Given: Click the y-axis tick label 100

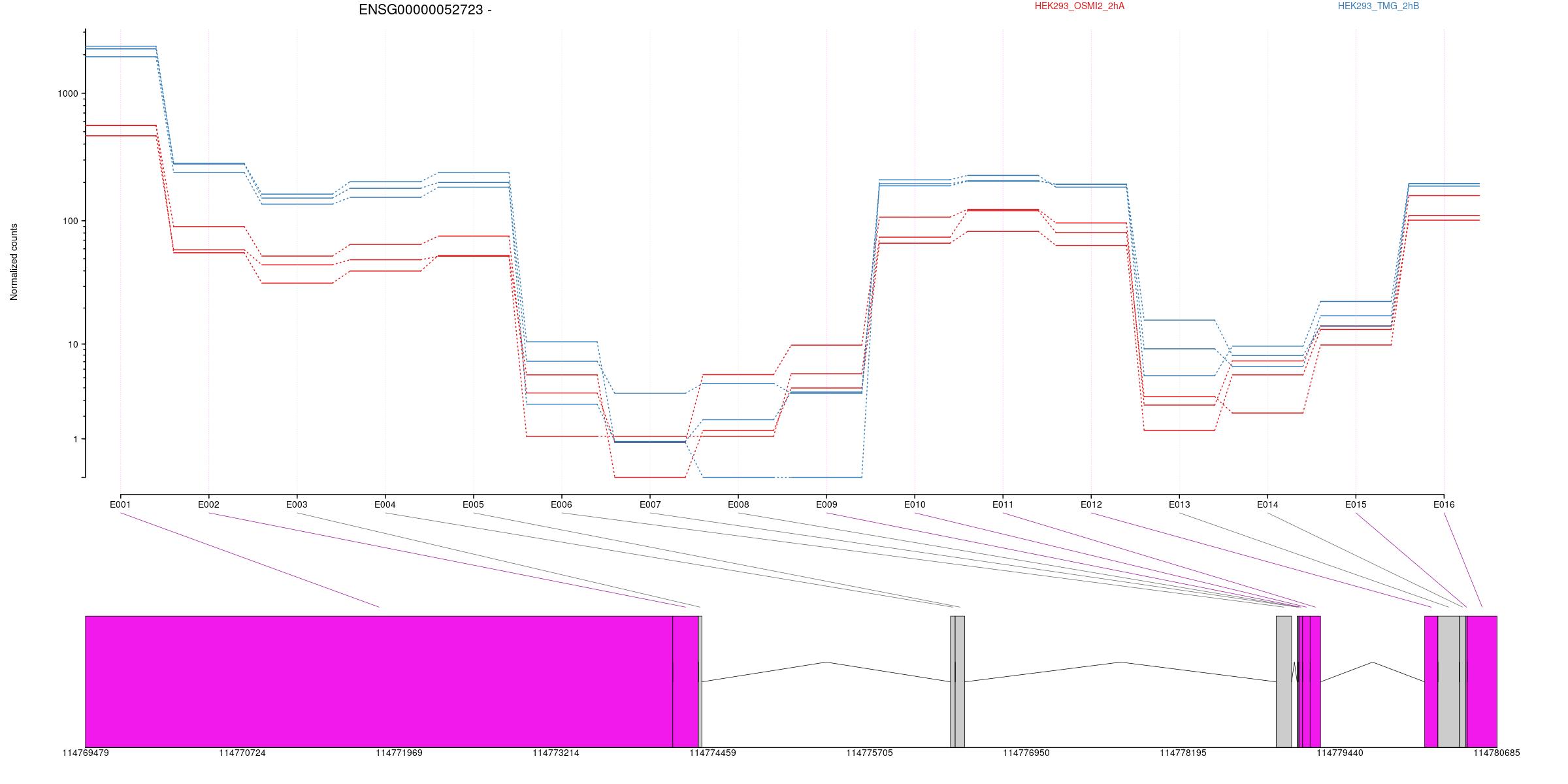Looking at the screenshot, I should coord(71,221).
